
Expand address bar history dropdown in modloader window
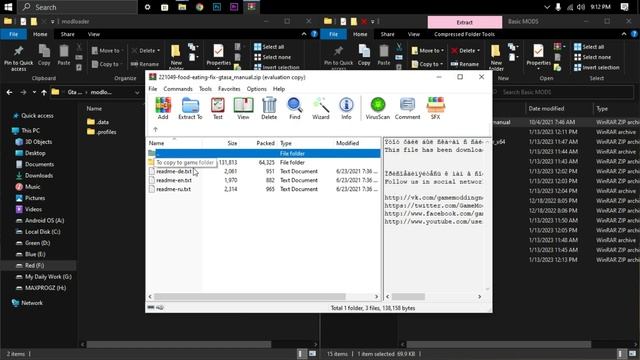click(x=137, y=93)
